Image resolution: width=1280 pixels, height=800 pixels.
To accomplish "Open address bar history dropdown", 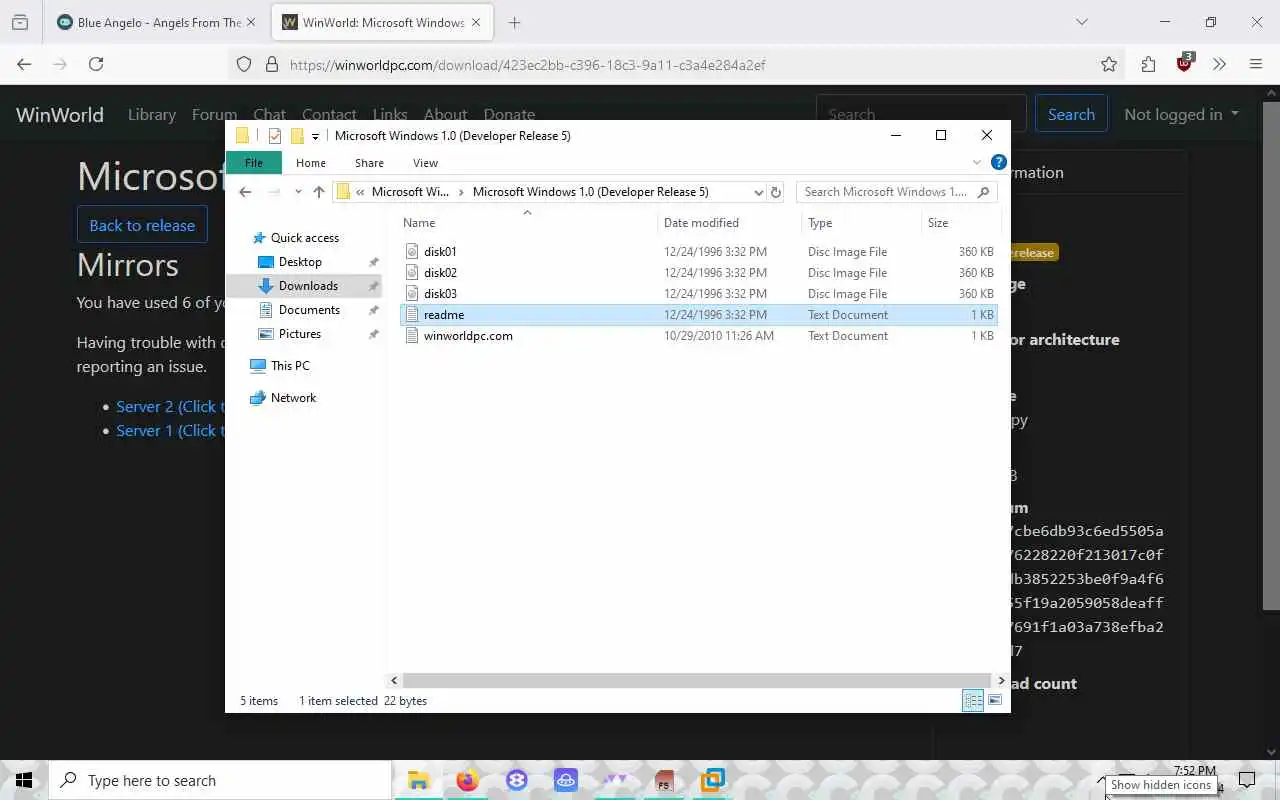I will [758, 192].
